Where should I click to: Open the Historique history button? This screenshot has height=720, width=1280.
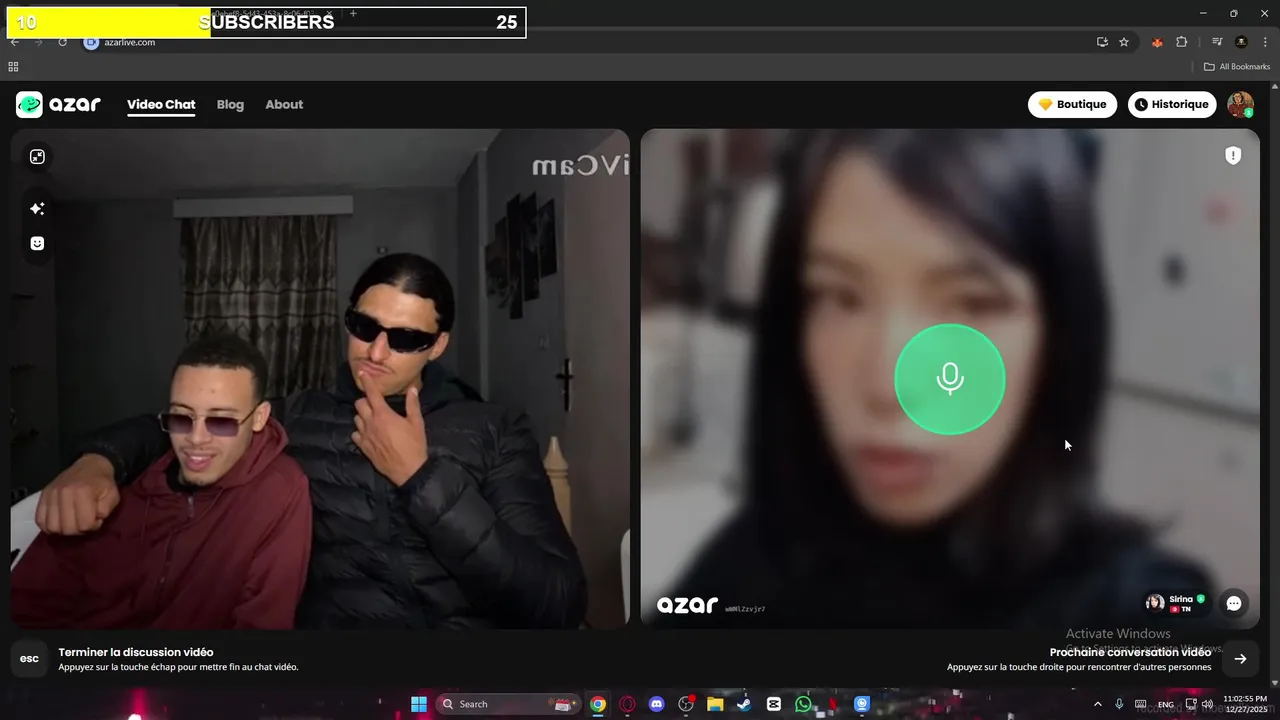point(1172,104)
